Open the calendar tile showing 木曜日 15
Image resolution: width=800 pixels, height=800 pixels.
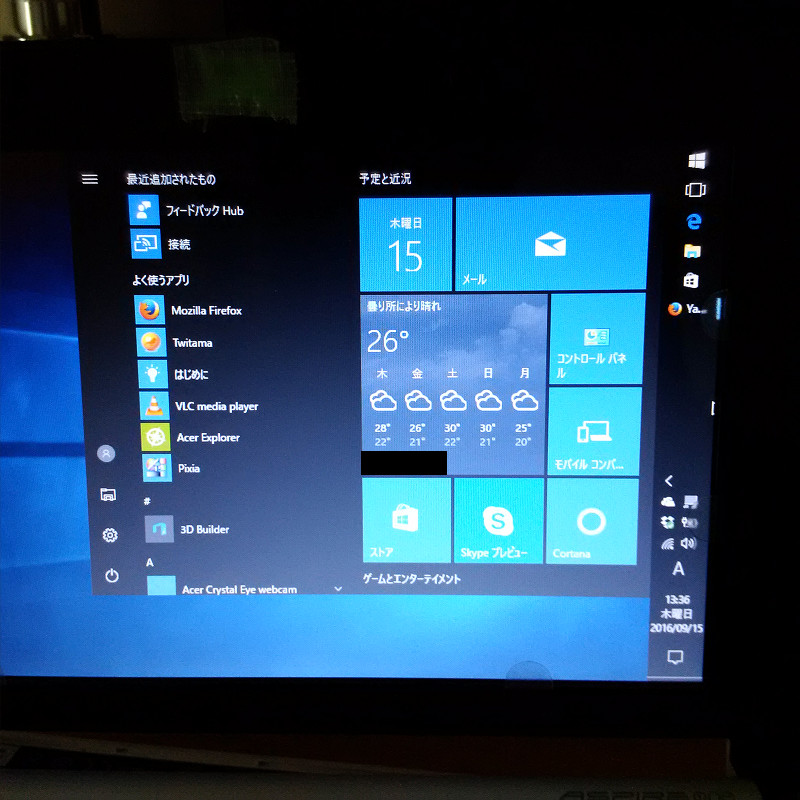[406, 244]
